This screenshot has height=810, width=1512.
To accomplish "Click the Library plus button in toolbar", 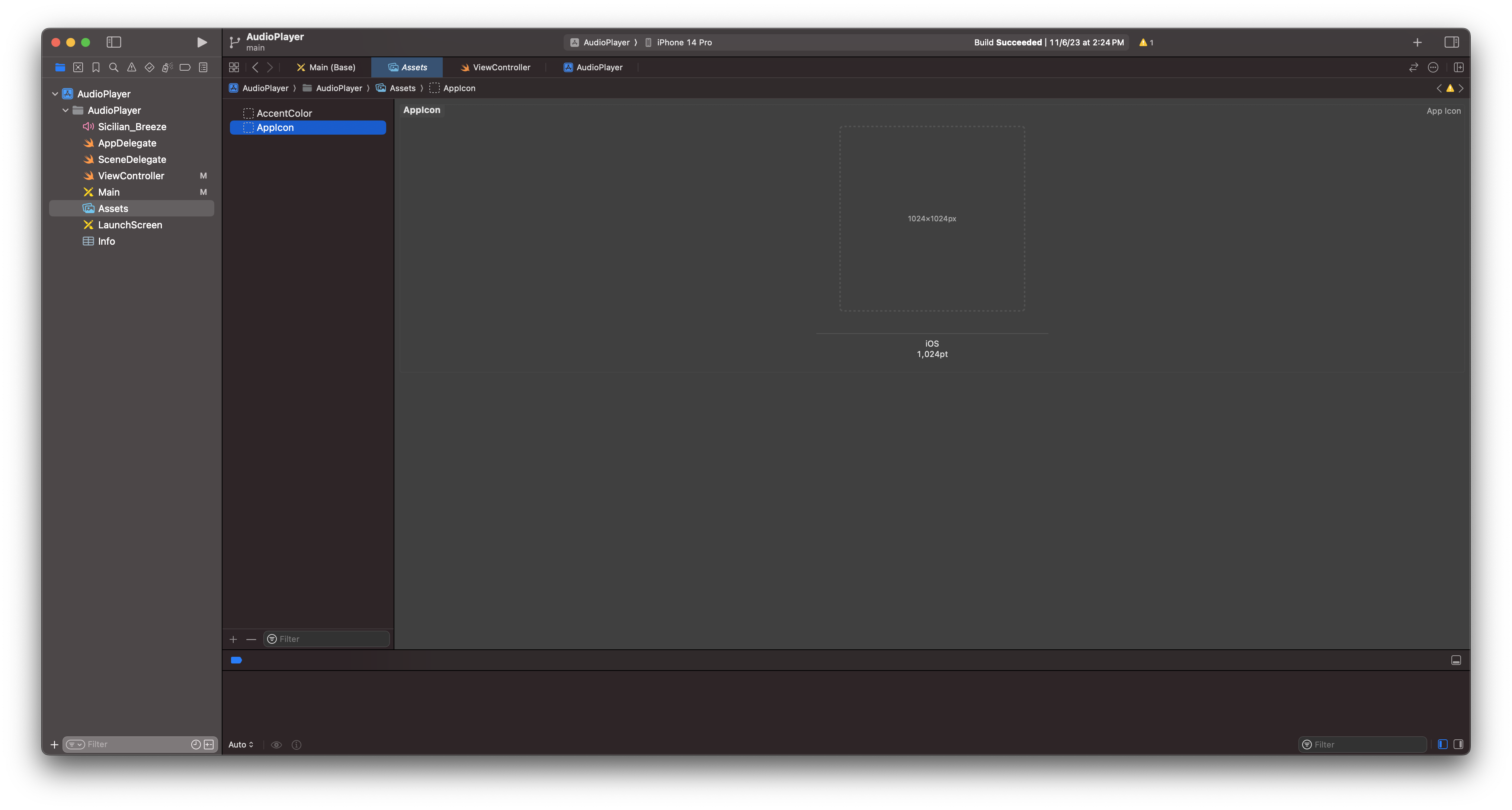I will 1417,42.
